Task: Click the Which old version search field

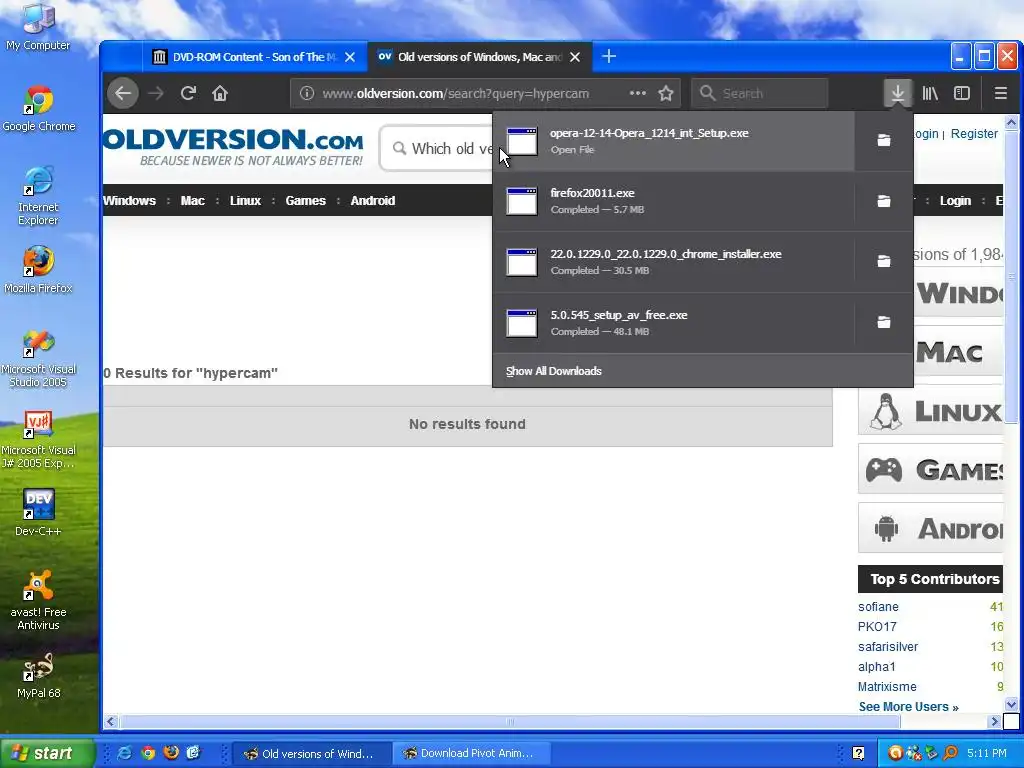Action: tap(436, 148)
